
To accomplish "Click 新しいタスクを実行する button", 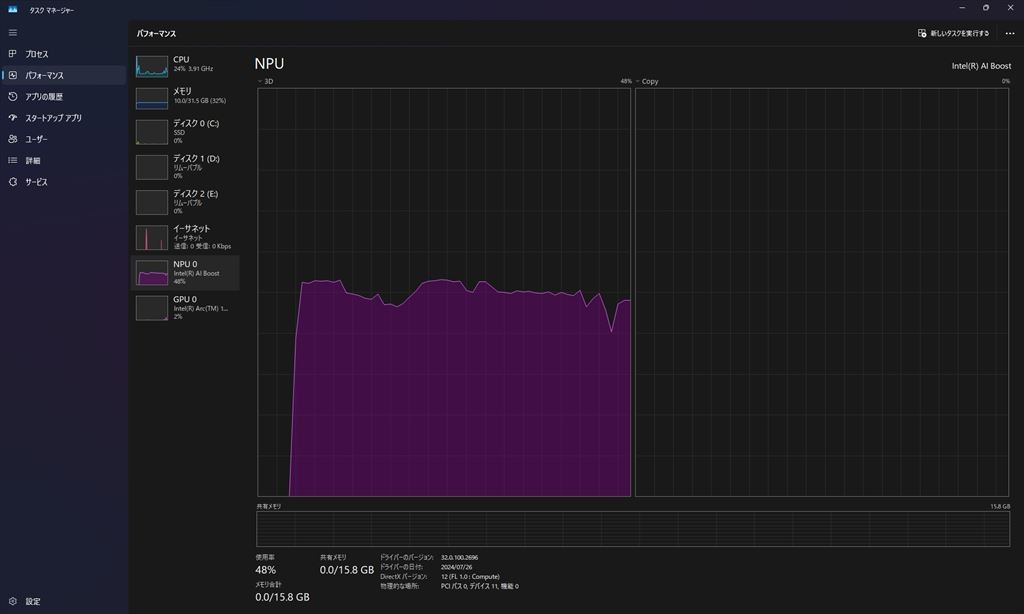I will pos(954,33).
